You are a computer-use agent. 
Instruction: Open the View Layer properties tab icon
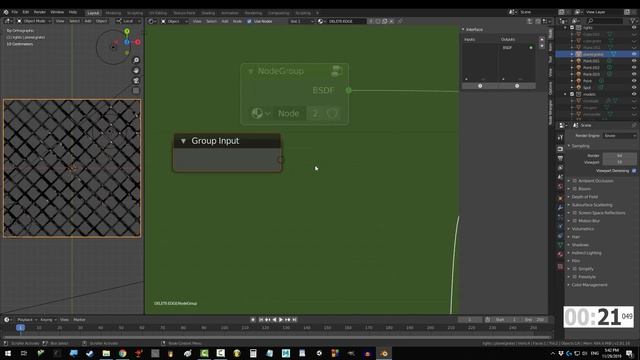coord(560,168)
